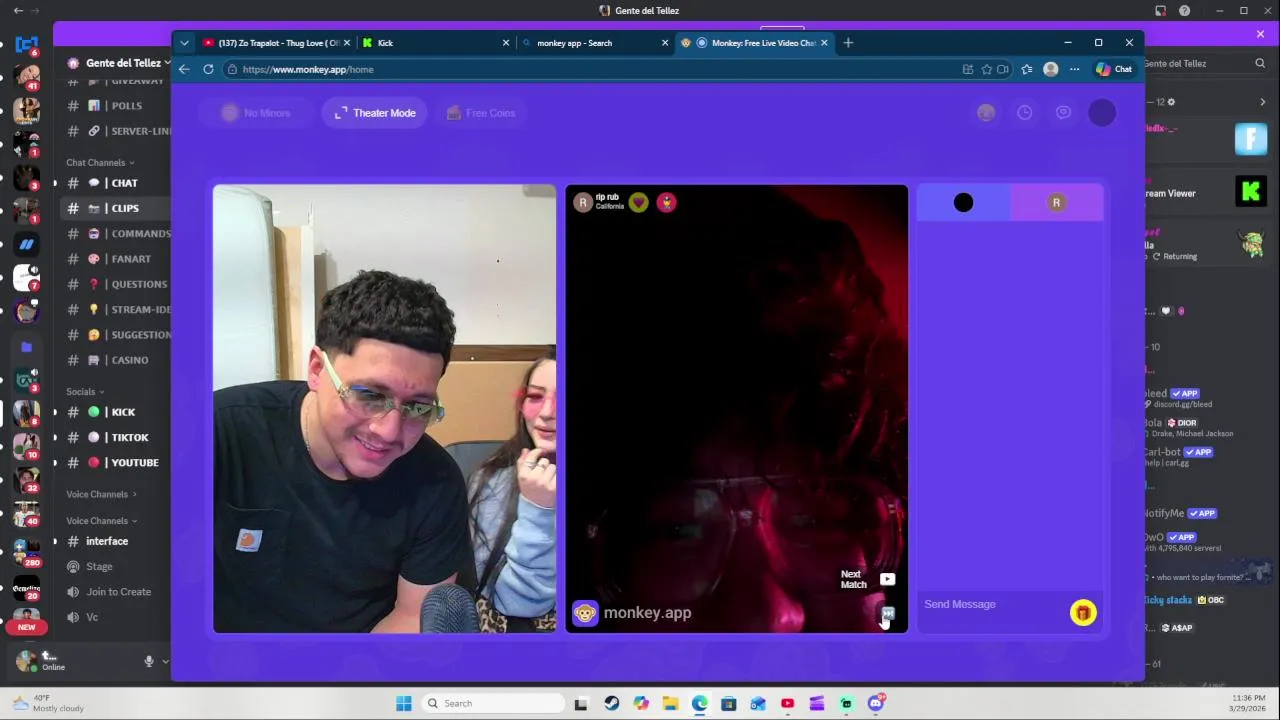The height and width of the screenshot is (720, 1280).
Task: Open Discord search magnifier icon
Action: pyautogui.click(x=1260, y=63)
